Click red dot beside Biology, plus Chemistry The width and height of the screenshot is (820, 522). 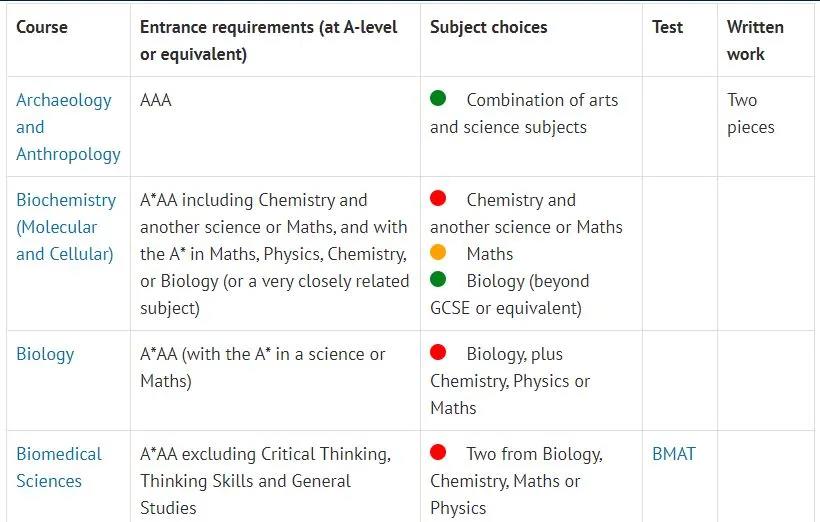(438, 352)
